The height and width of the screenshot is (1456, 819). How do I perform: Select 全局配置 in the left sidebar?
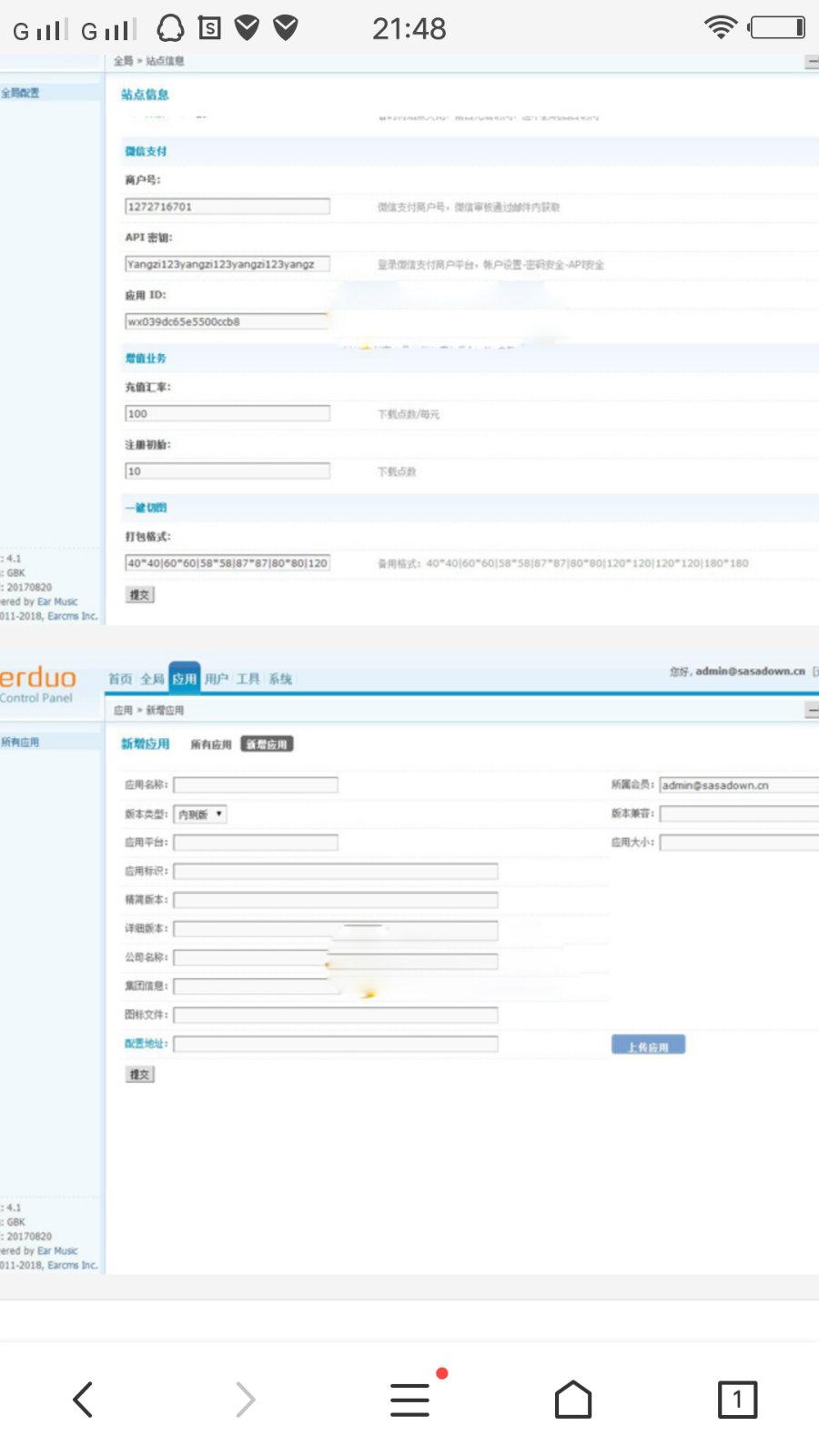[x=20, y=93]
